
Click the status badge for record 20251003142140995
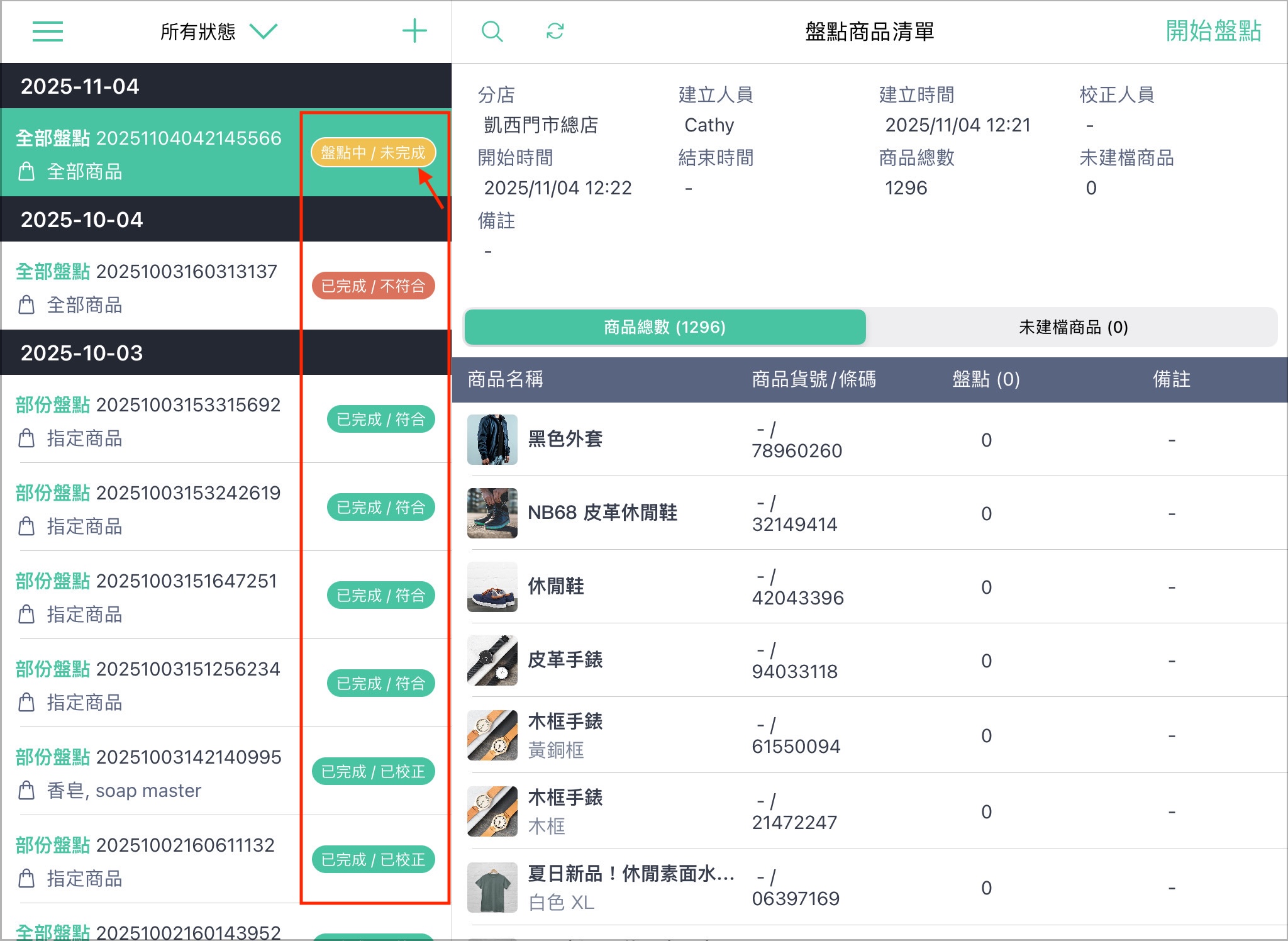click(x=374, y=772)
